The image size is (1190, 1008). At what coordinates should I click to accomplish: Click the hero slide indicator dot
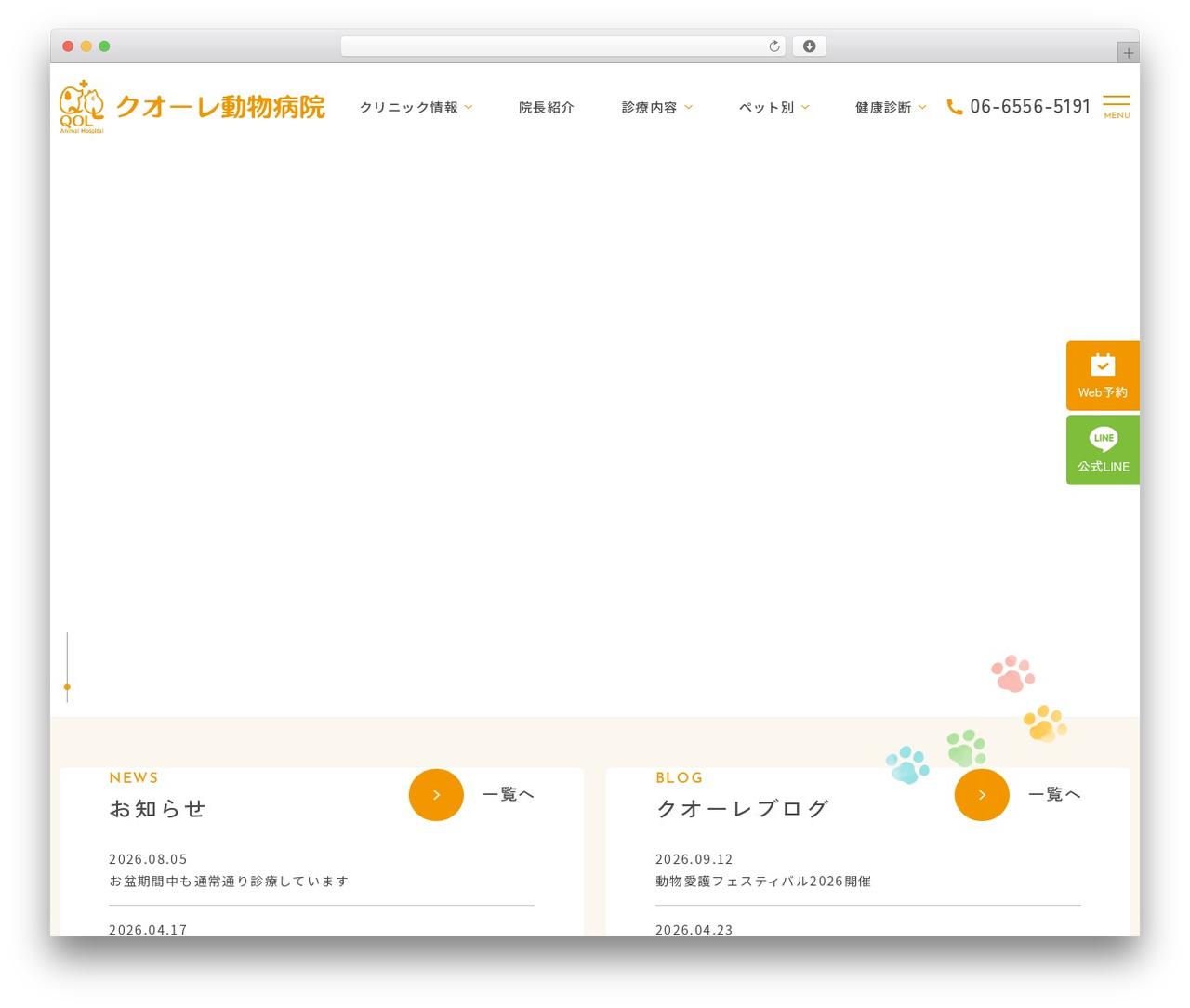pyautogui.click(x=67, y=687)
